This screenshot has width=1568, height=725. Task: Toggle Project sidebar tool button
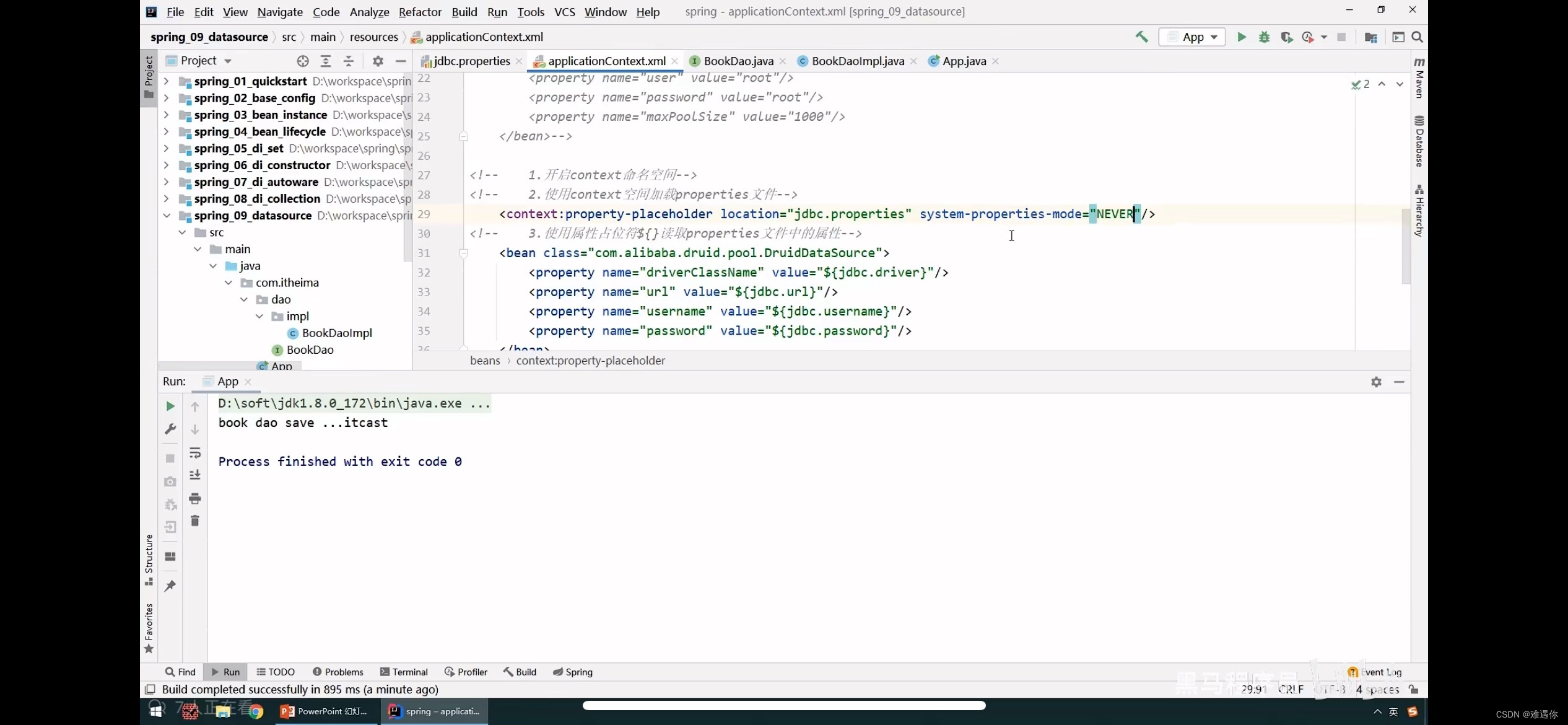(x=149, y=77)
